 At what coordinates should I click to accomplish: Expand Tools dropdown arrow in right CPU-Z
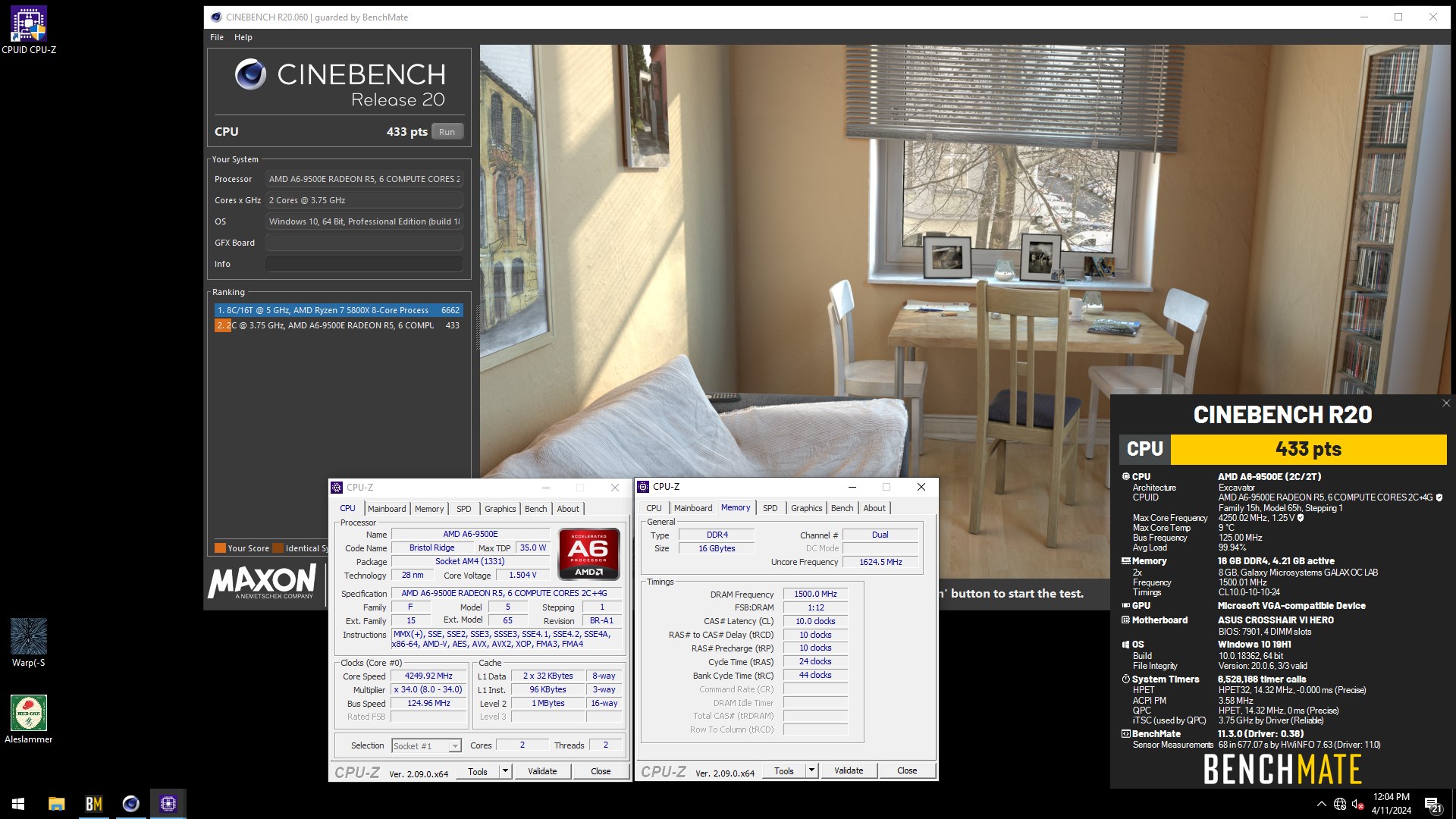[812, 770]
